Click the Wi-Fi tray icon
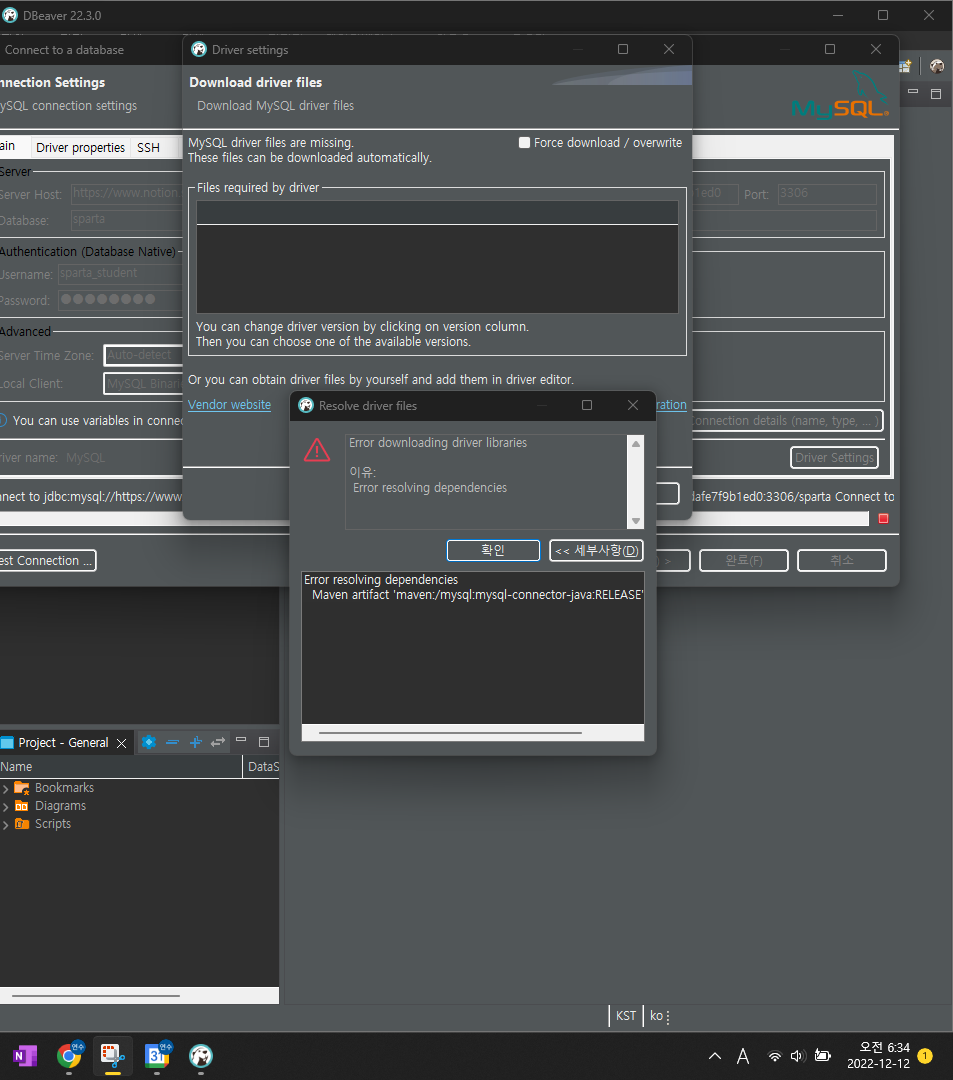The image size is (953, 1080). [775, 1056]
